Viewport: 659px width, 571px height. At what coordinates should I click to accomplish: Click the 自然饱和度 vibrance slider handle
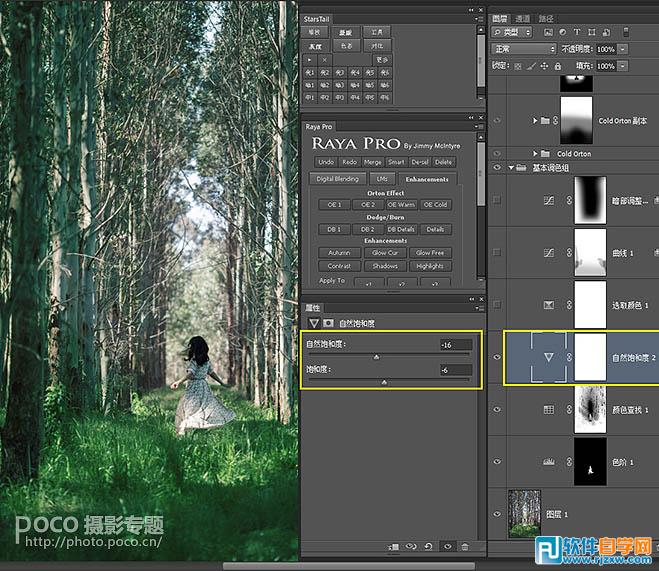(377, 357)
